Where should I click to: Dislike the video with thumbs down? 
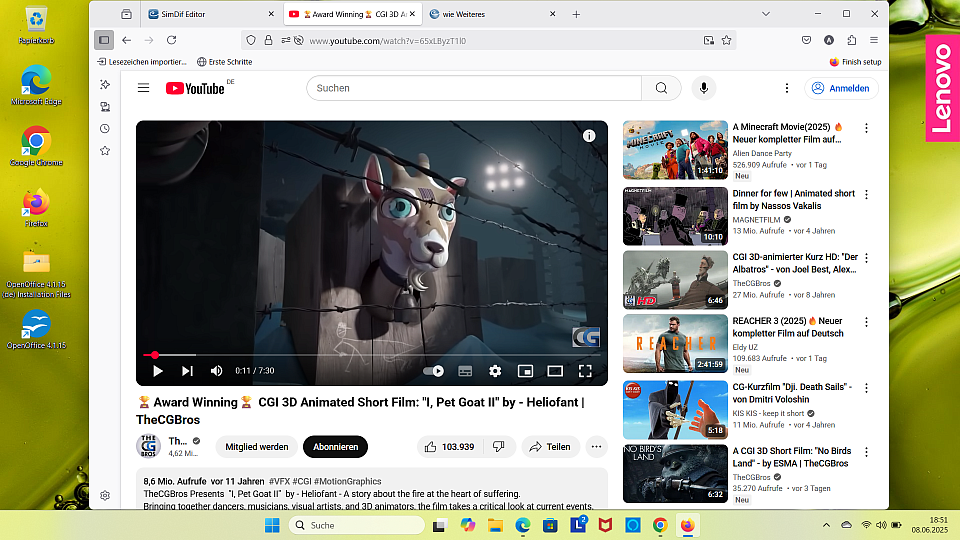point(499,447)
